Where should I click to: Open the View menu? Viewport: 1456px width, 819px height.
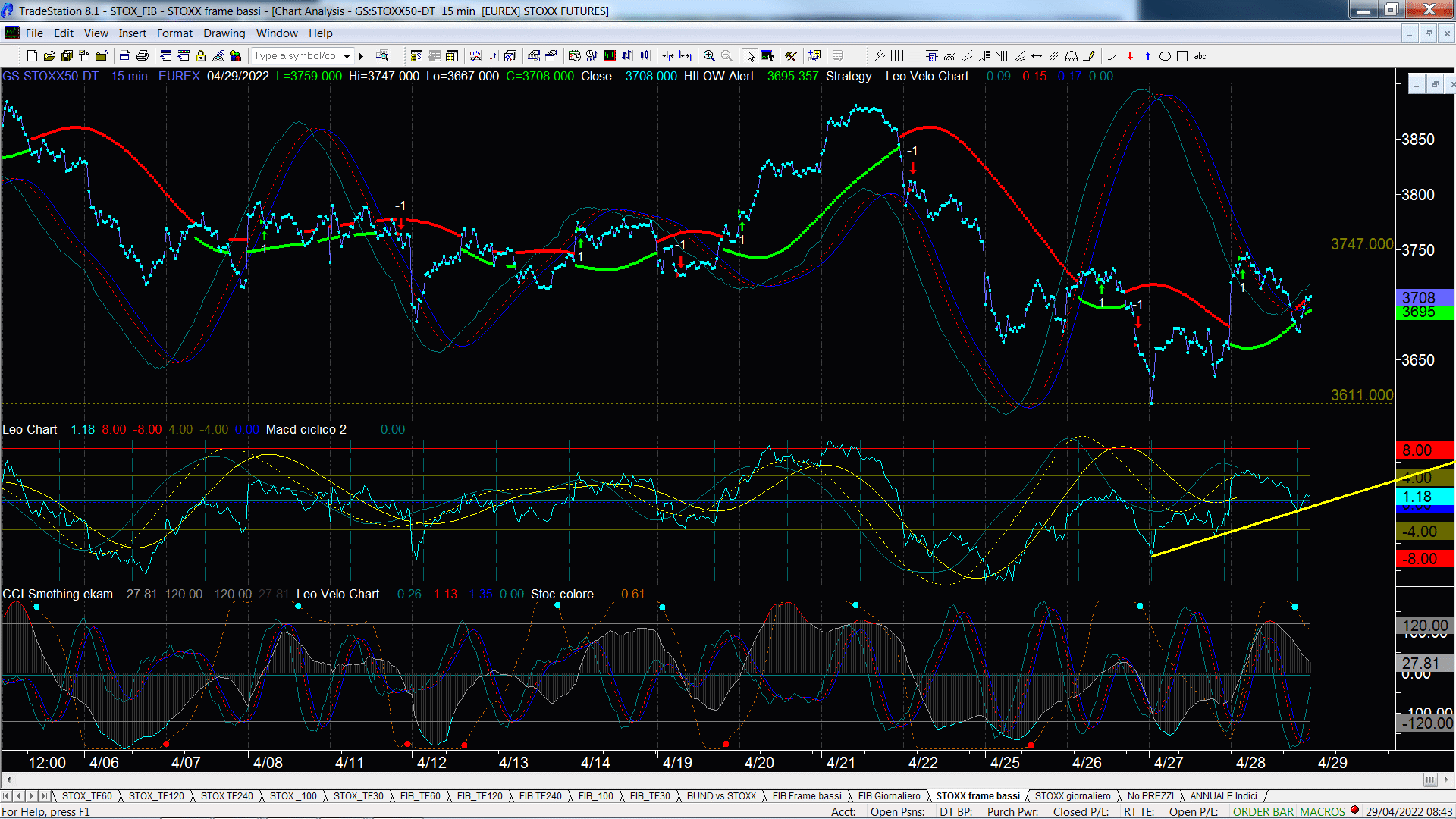pos(96,33)
